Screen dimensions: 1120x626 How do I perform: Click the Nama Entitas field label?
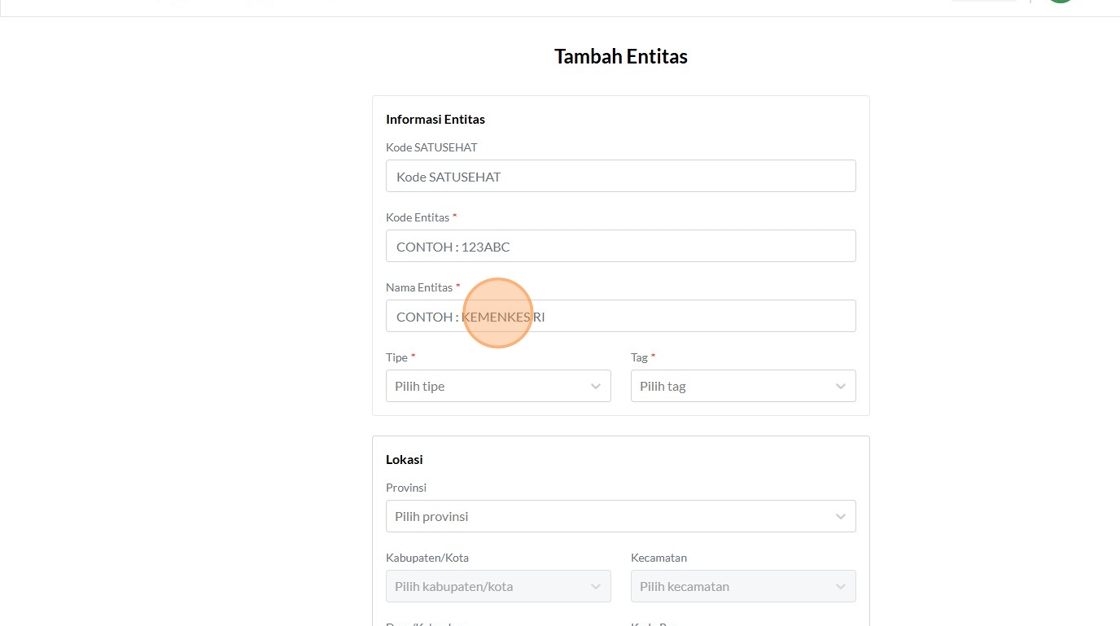(x=420, y=287)
